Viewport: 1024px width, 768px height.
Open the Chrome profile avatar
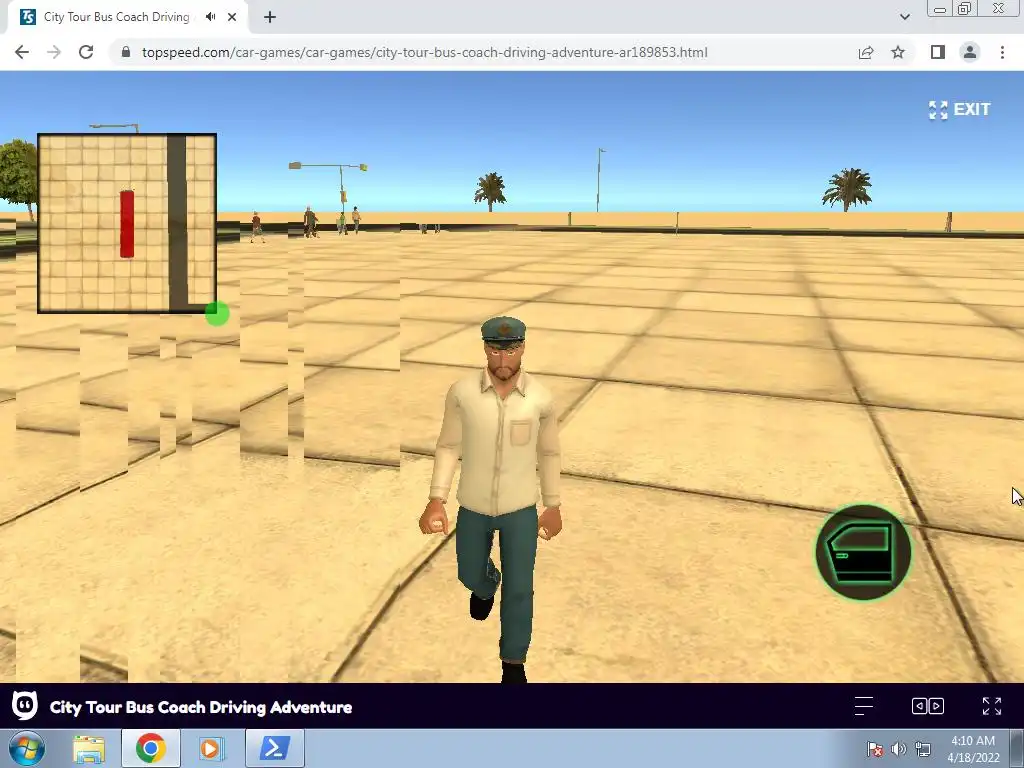[x=970, y=52]
